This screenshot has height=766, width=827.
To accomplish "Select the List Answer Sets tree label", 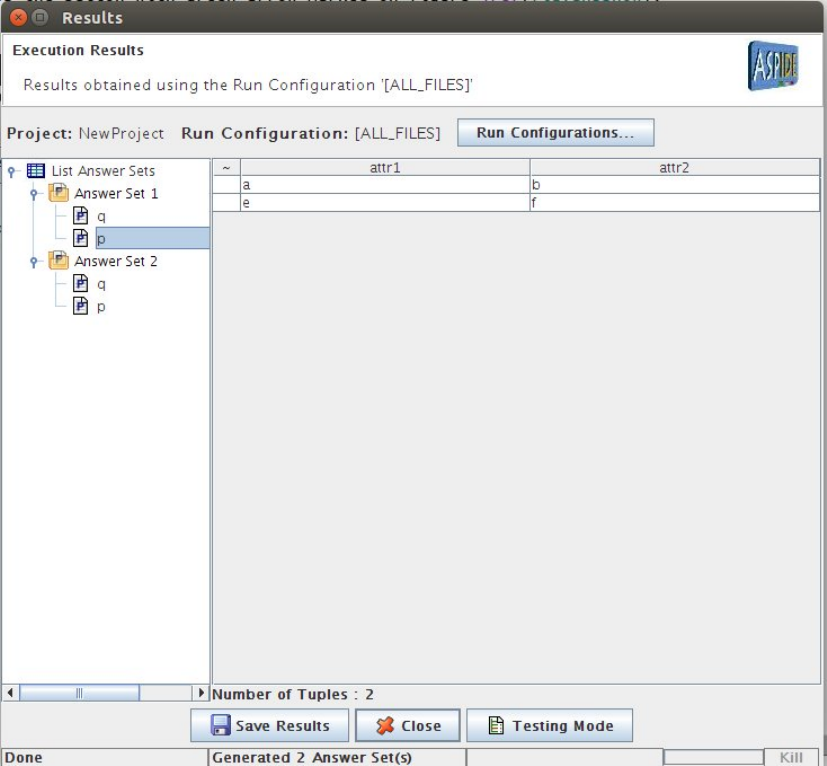I will click(x=103, y=171).
